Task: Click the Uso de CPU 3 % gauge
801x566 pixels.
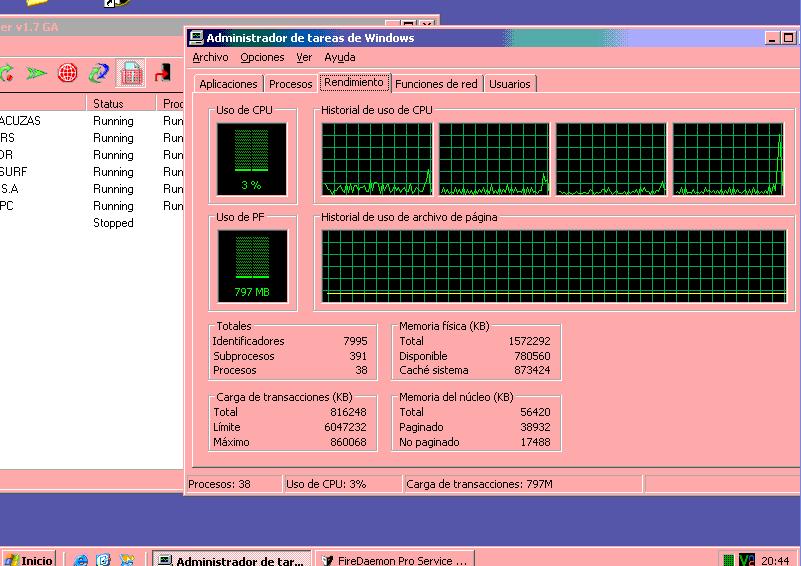Action: coord(251,159)
